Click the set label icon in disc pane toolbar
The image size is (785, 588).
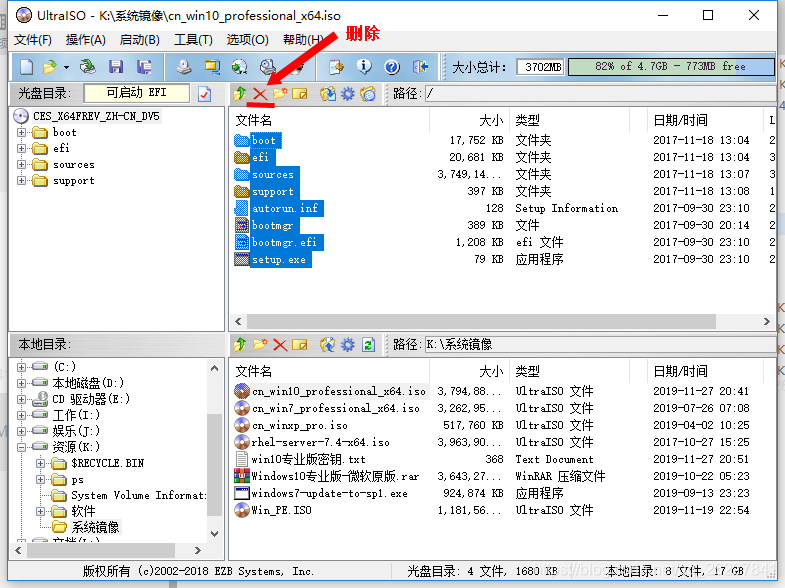(368, 94)
